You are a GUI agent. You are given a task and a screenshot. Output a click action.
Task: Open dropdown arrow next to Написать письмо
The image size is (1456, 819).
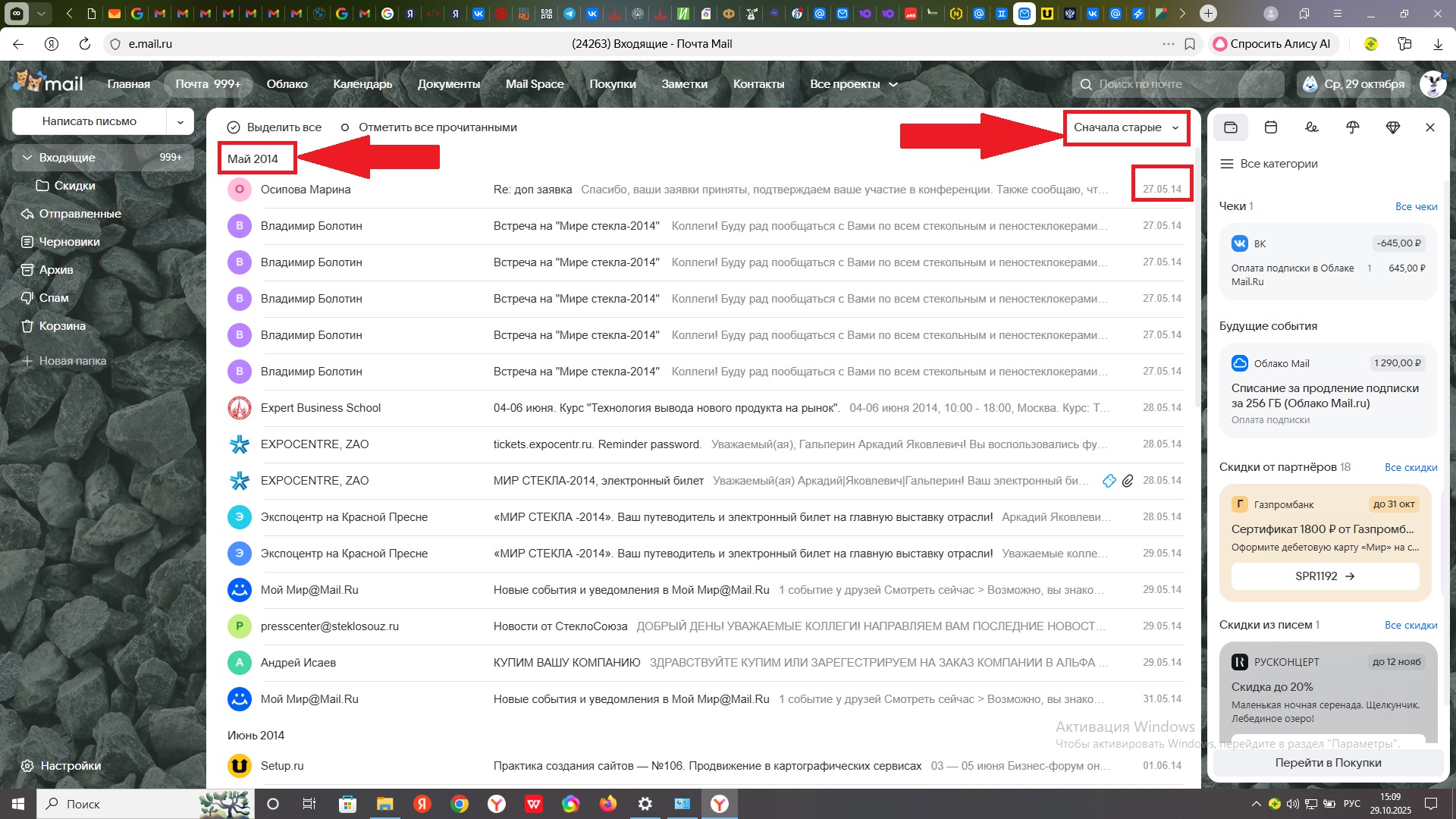point(180,121)
